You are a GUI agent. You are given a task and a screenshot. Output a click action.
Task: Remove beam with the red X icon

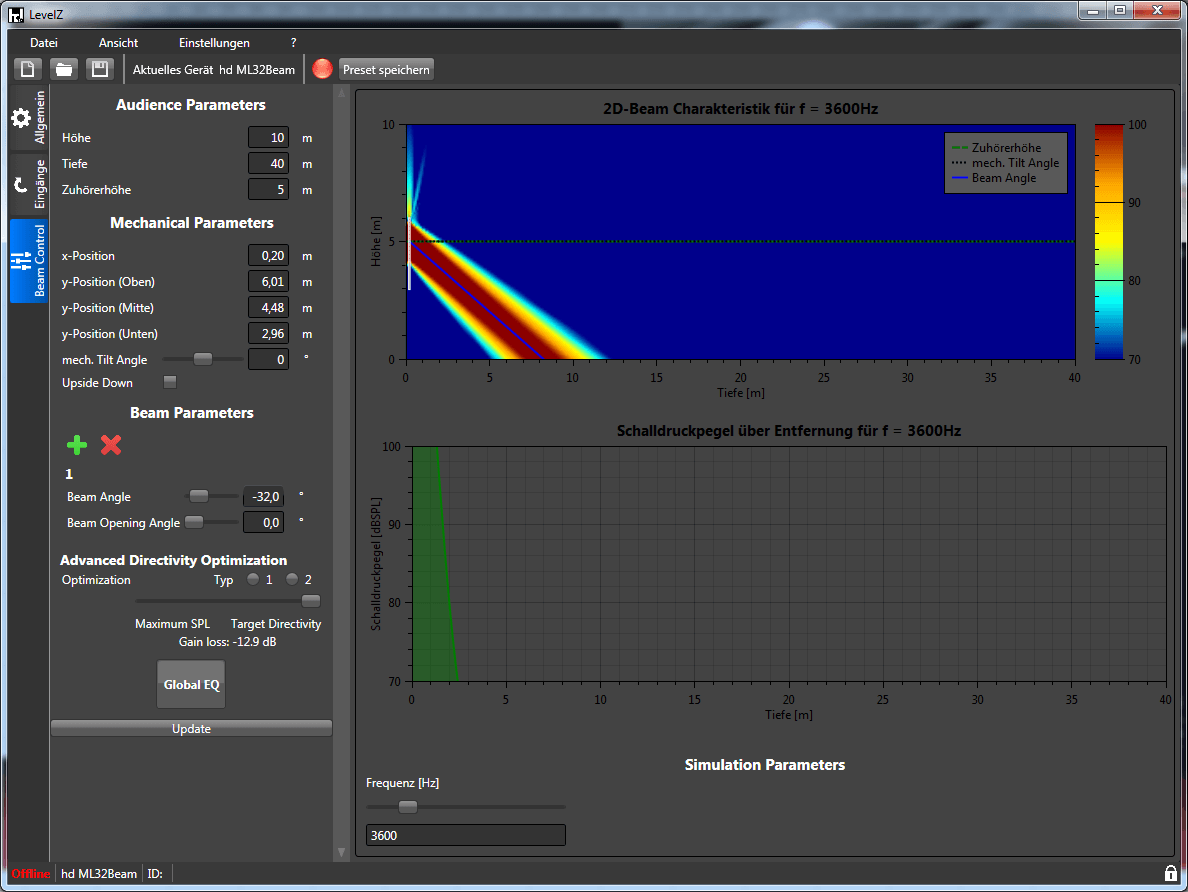pyautogui.click(x=111, y=445)
